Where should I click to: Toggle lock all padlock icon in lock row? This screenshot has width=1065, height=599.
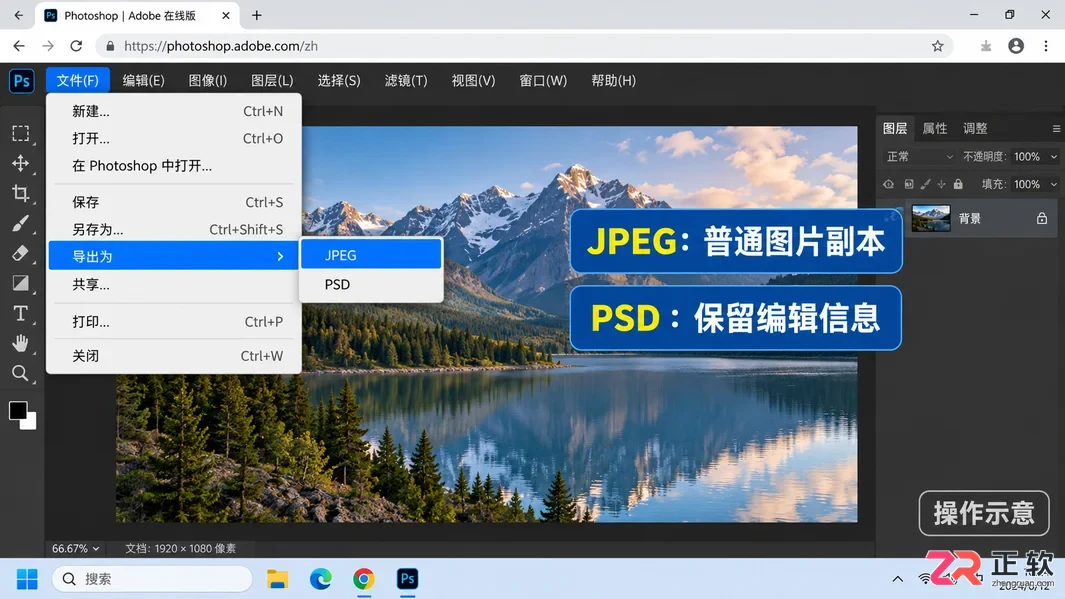pos(958,184)
